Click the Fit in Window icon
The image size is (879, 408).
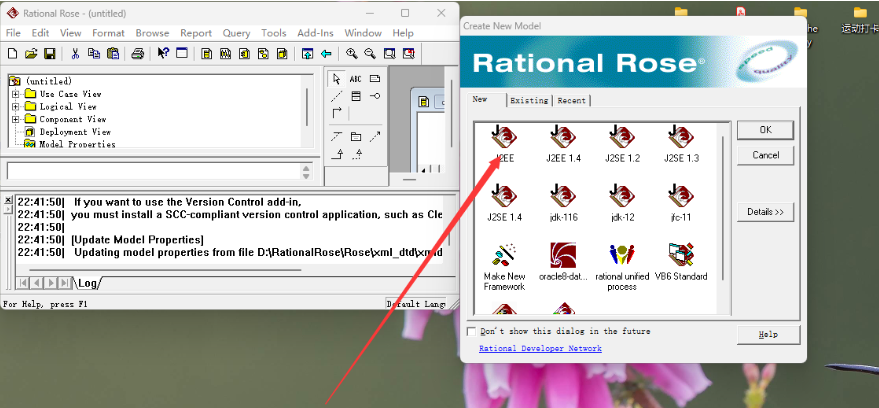point(389,54)
